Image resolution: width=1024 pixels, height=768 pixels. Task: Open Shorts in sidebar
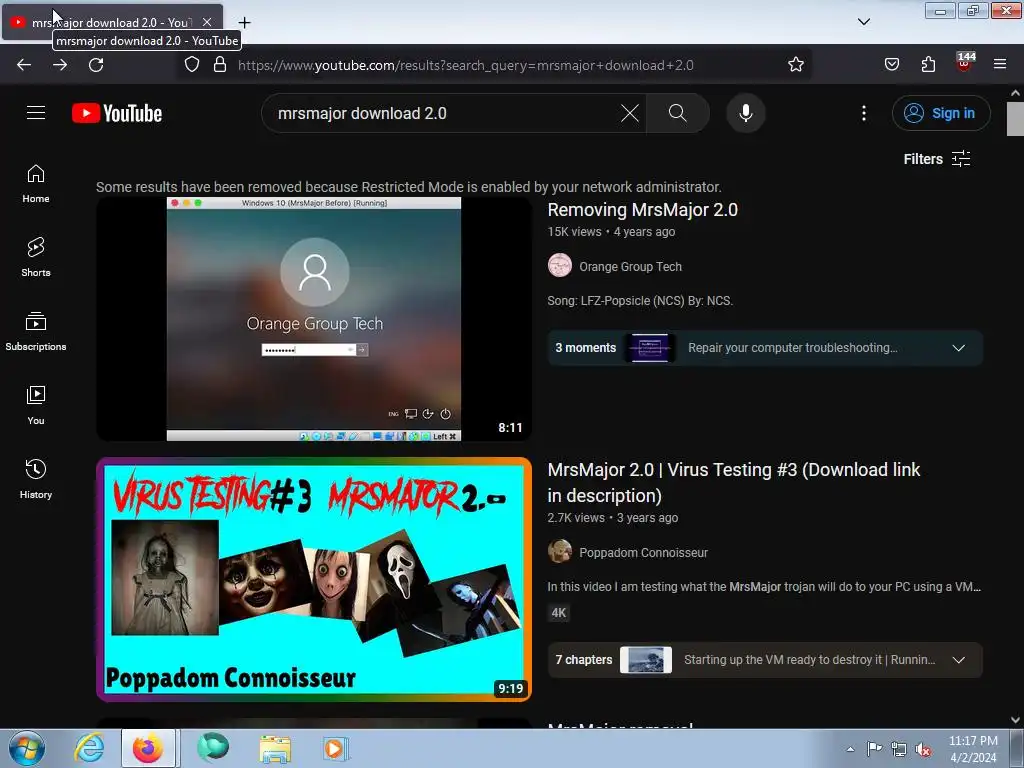(36, 257)
